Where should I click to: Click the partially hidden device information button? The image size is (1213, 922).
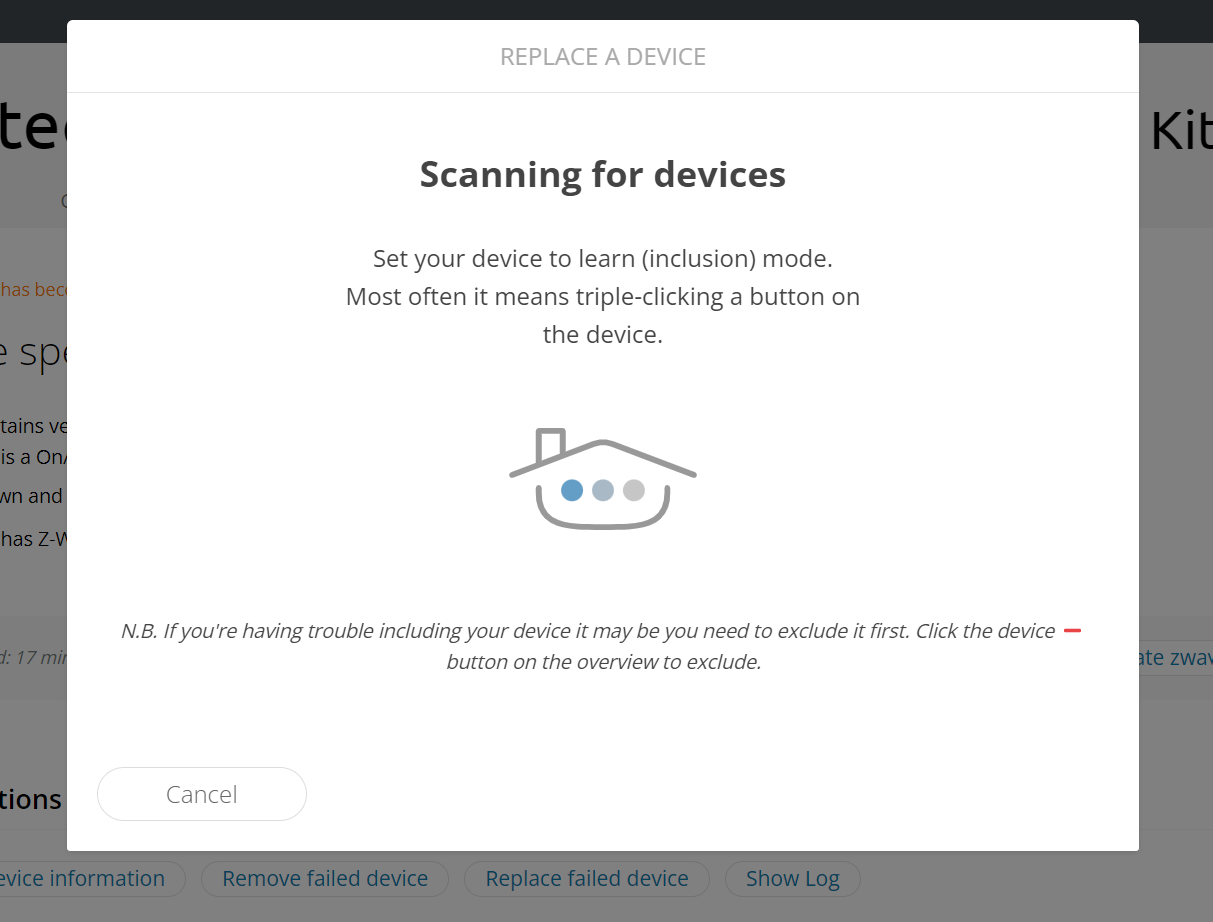(91, 879)
